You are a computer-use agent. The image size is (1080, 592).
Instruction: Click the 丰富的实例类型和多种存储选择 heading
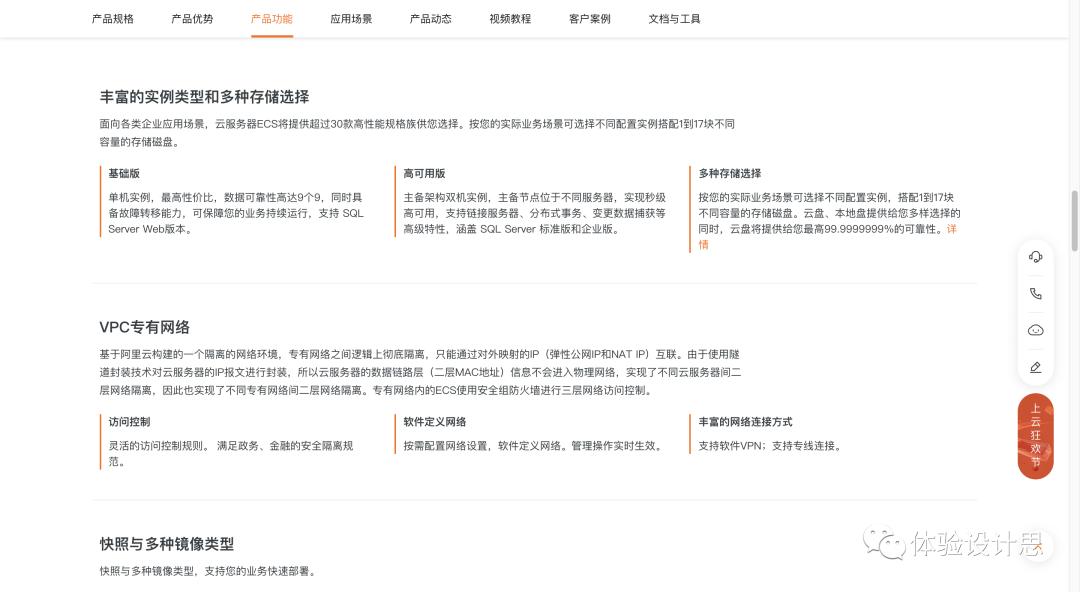205,97
